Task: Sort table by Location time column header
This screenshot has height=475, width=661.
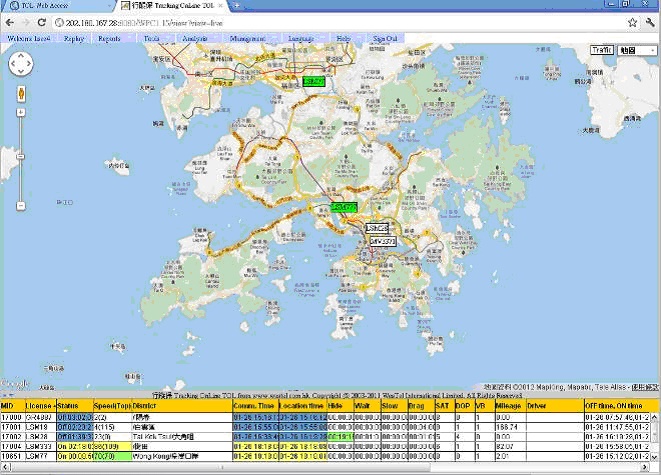Action: click(303, 405)
